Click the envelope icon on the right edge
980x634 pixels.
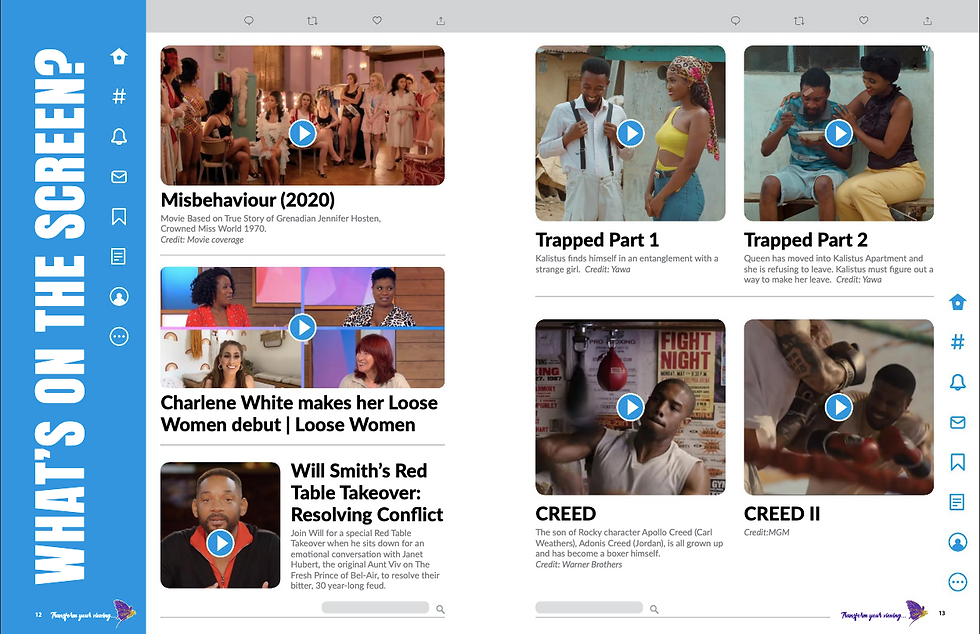point(958,423)
